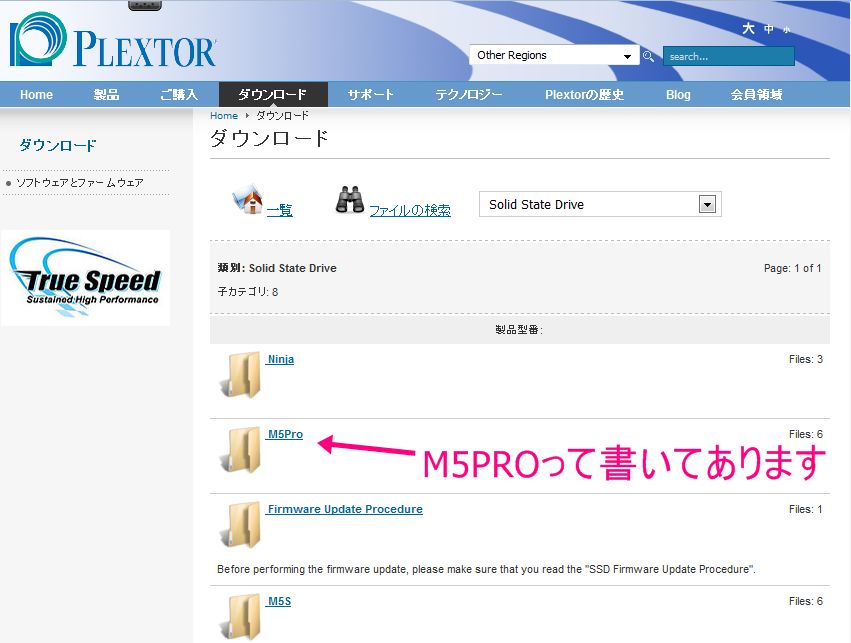Viewport: 851px width, 643px height.
Task: Click the ダウンロード breadcrumb text
Action: coord(282,116)
